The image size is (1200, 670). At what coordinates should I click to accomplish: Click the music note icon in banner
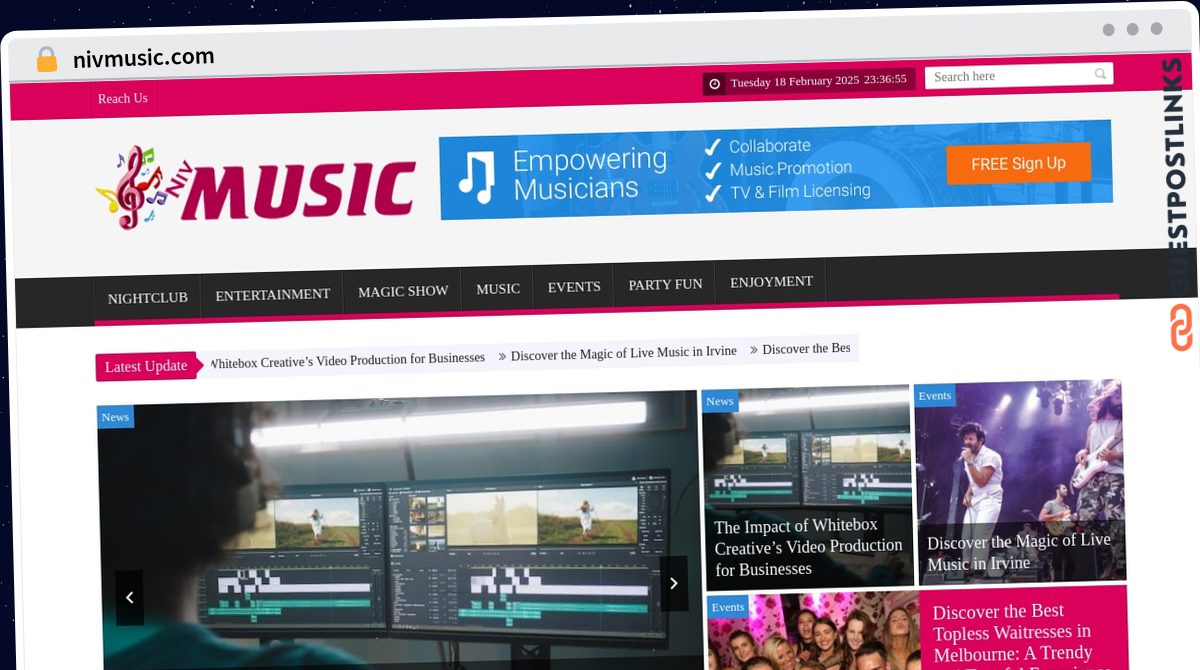[476, 178]
